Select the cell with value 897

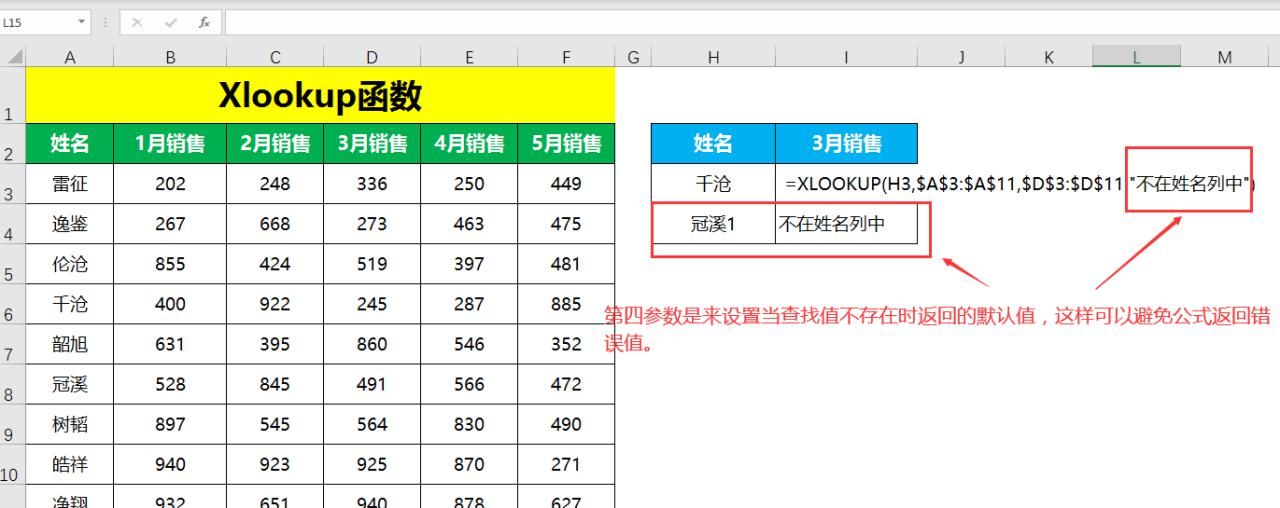[x=170, y=424]
